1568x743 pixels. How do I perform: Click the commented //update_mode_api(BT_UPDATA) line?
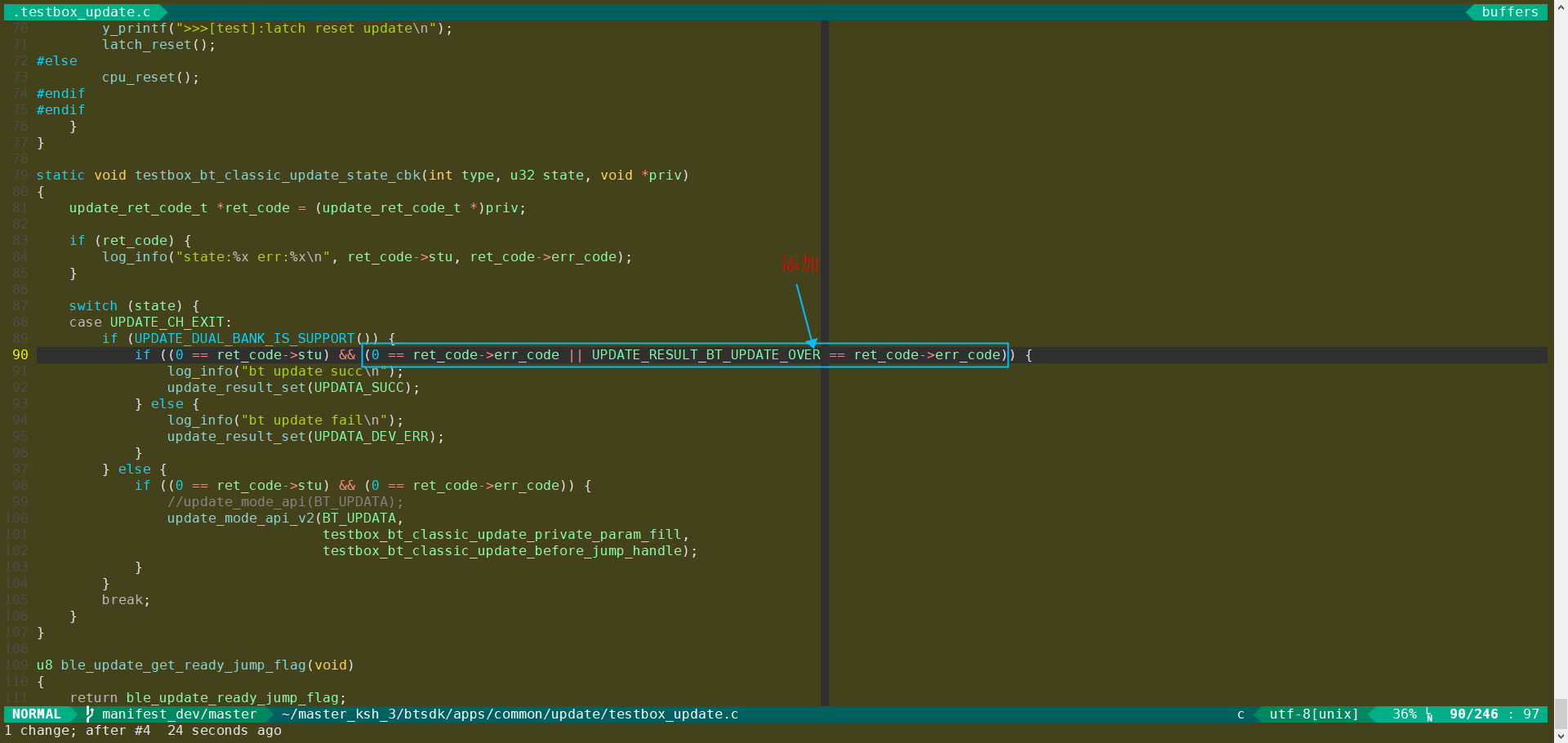pos(285,501)
